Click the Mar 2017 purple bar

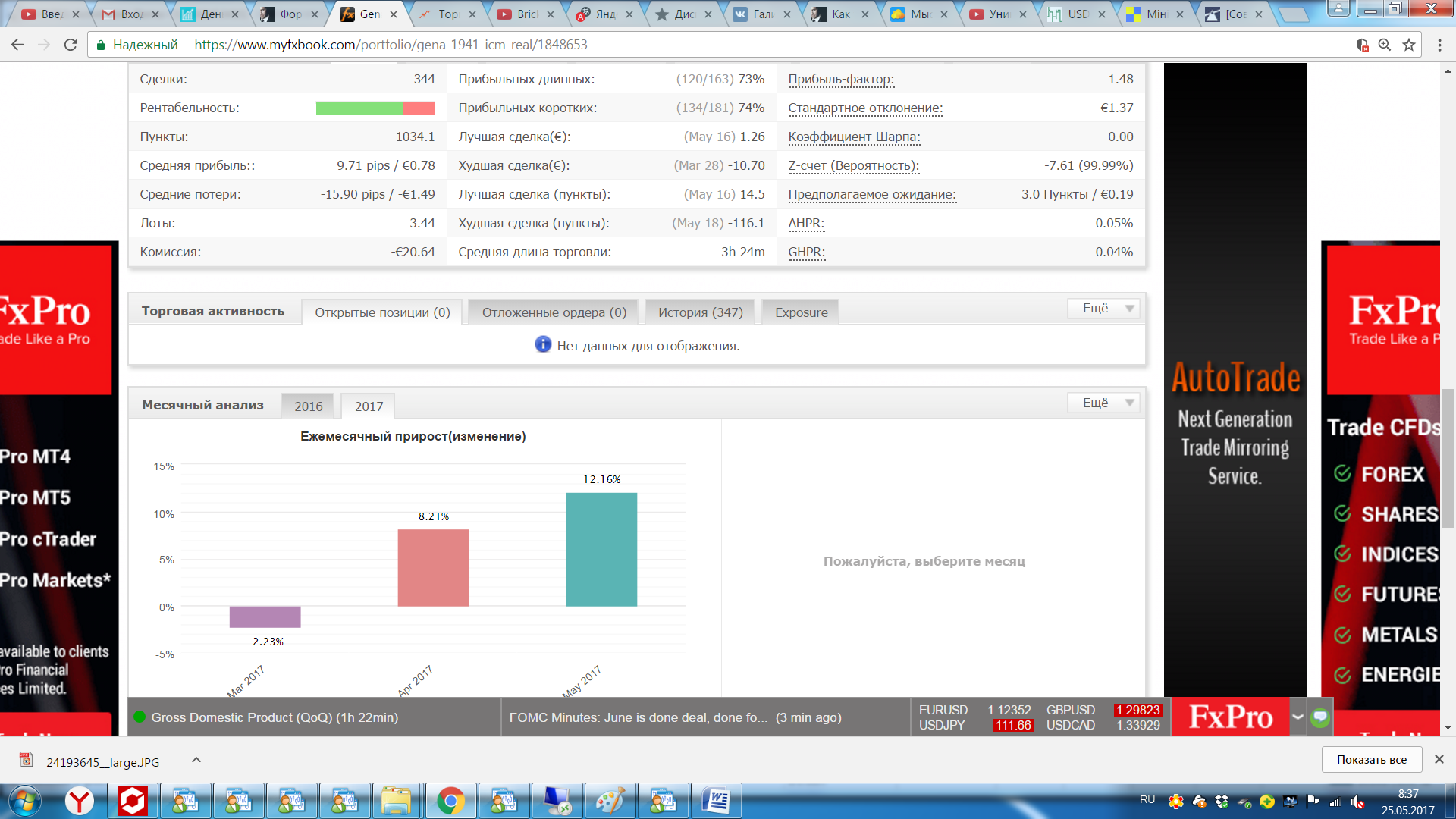click(x=265, y=617)
